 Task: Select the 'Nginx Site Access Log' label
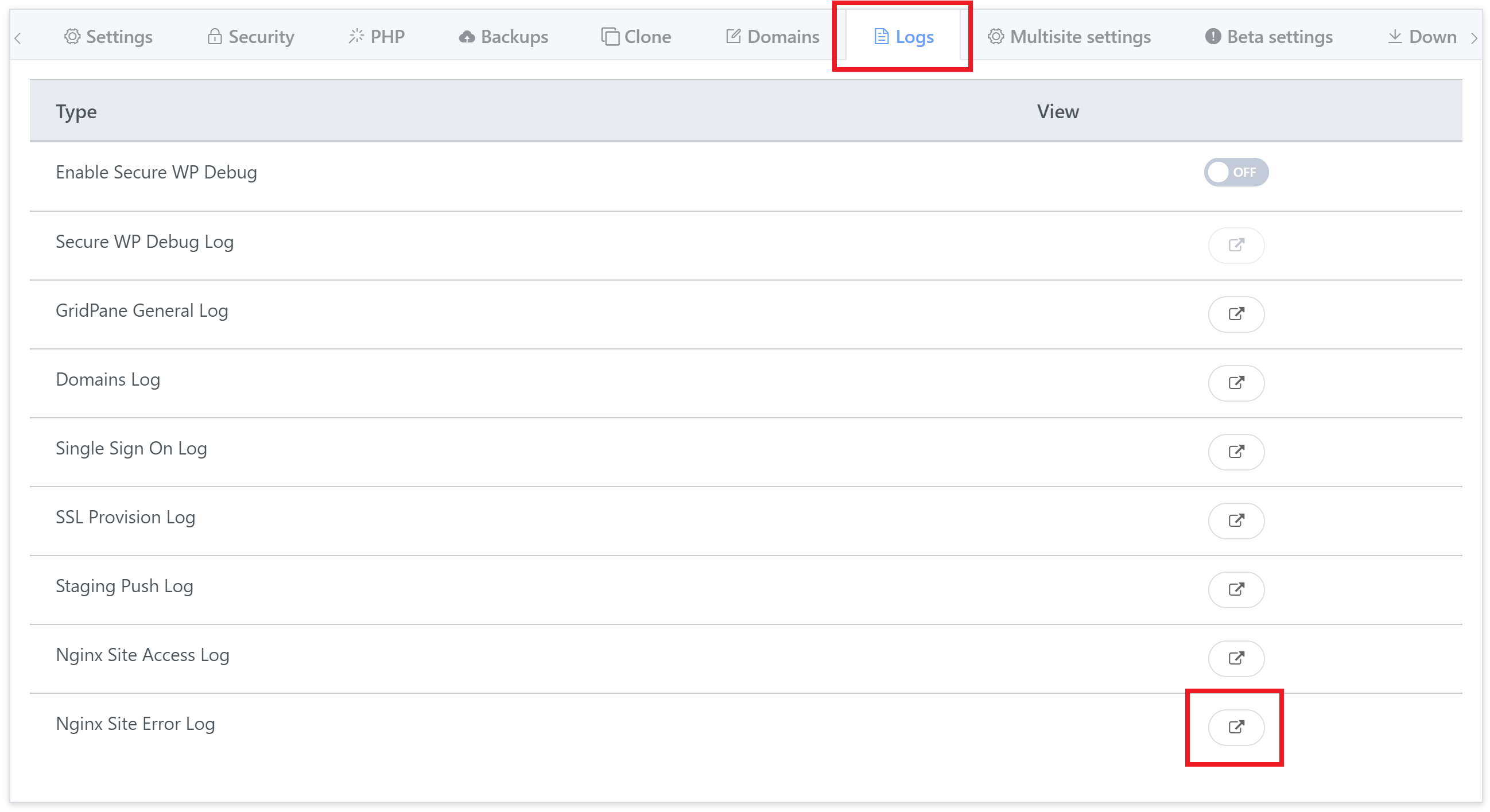pyautogui.click(x=142, y=655)
